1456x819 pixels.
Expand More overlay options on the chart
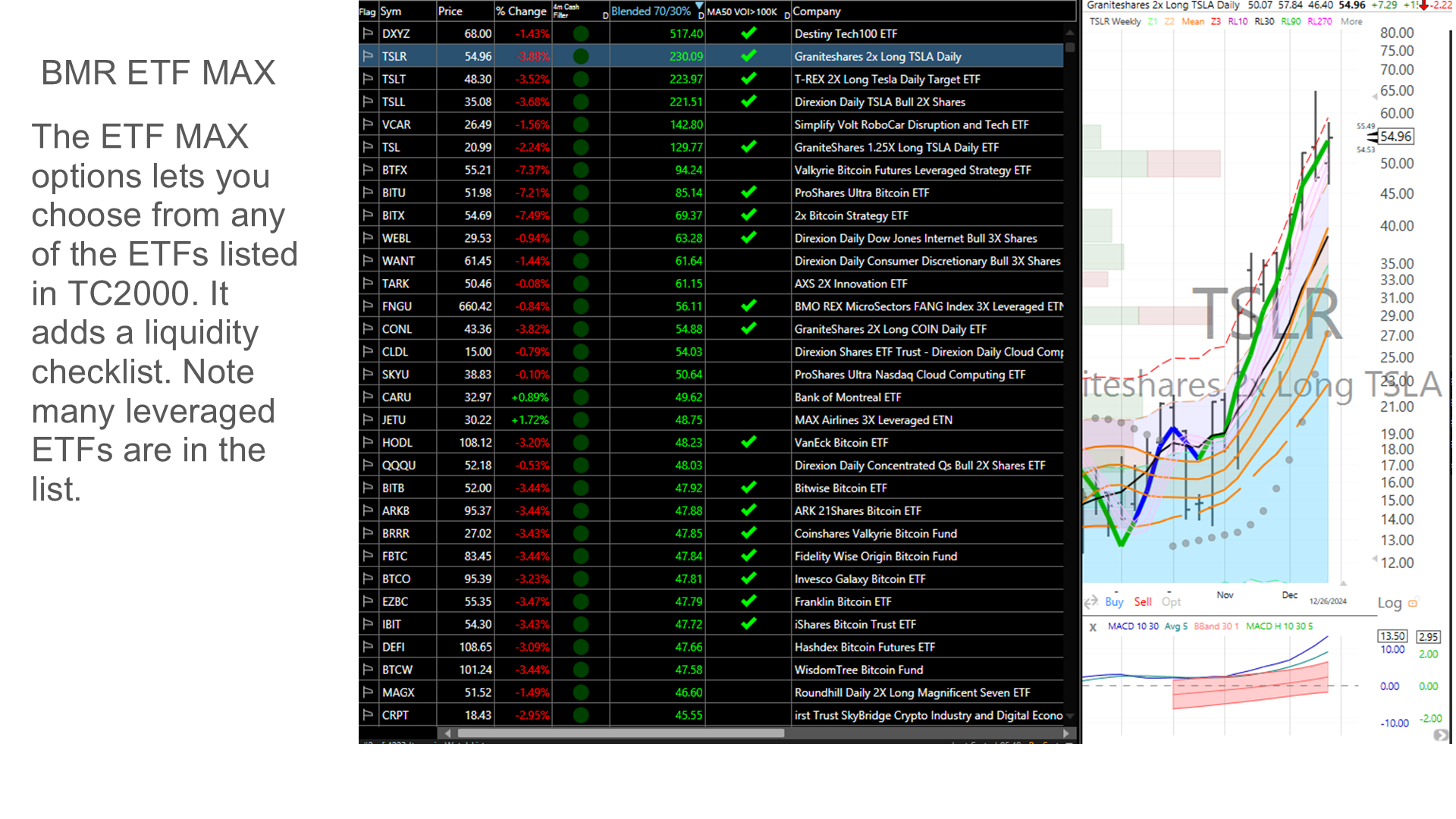[x=1351, y=21]
